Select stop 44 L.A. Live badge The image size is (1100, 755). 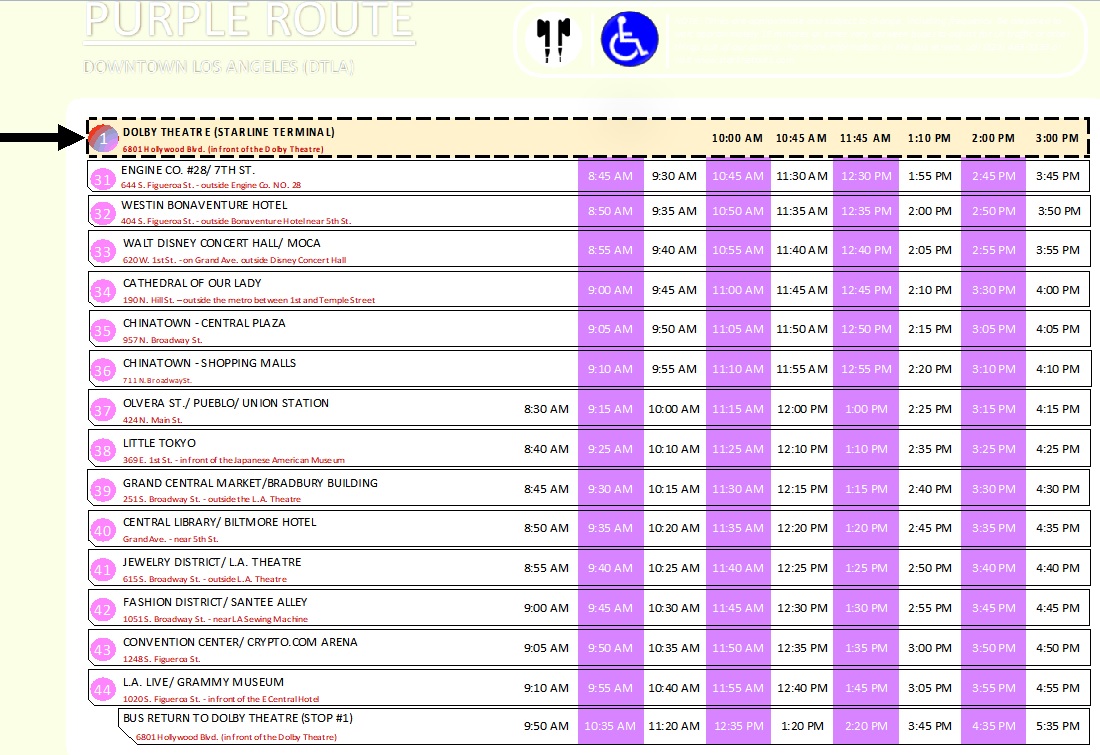(103, 689)
